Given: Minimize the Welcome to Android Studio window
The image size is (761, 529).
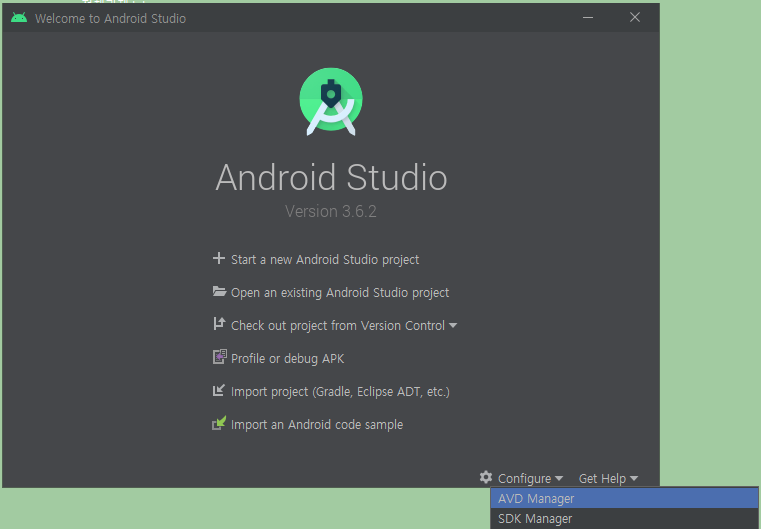Looking at the screenshot, I should [588, 17].
